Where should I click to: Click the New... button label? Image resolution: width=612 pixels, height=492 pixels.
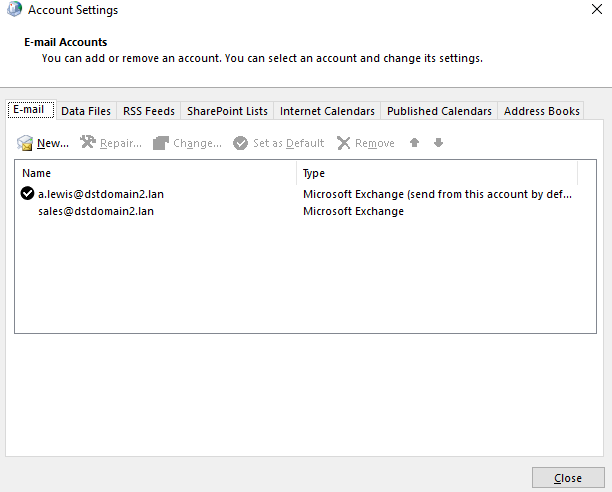pos(53,143)
